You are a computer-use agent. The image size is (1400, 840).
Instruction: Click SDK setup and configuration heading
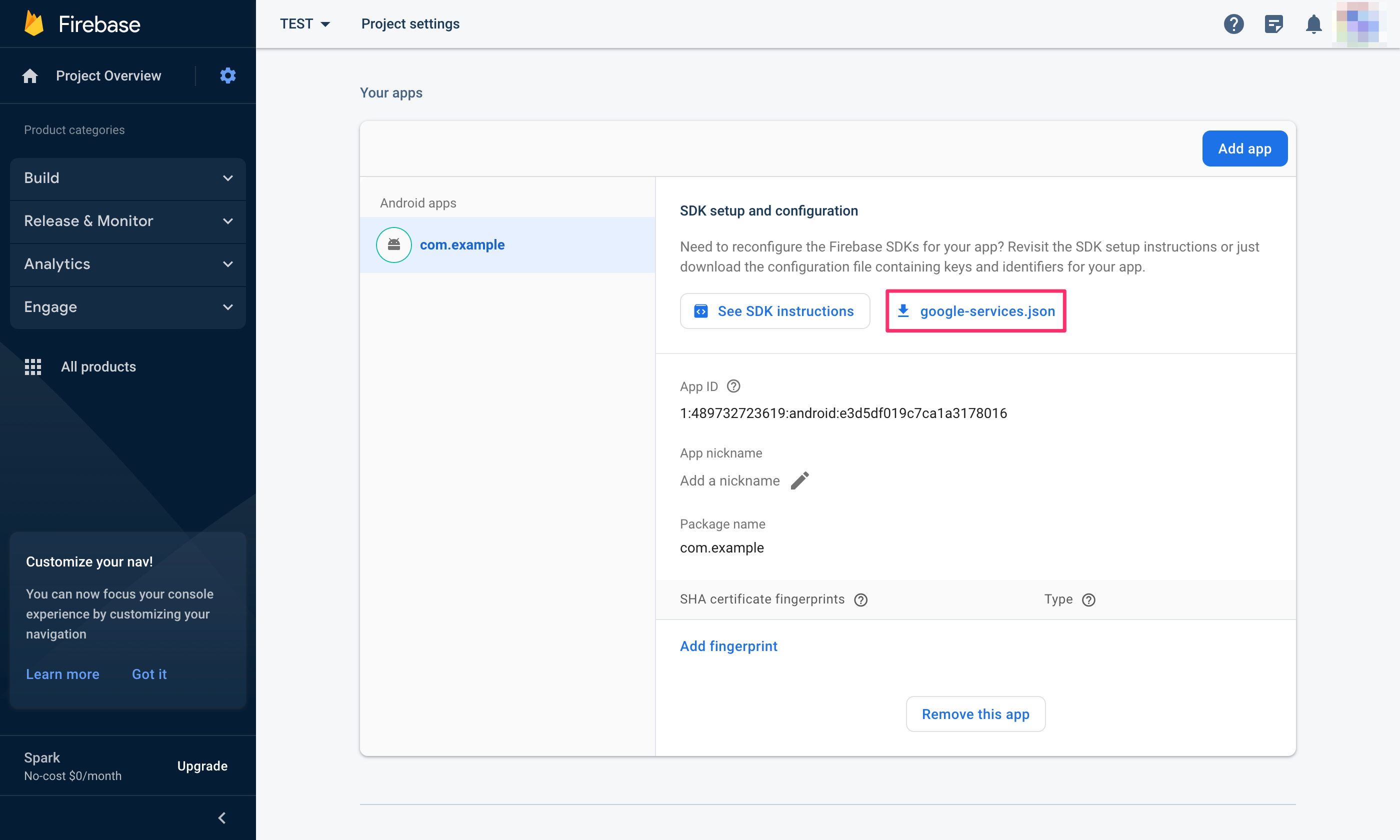point(768,210)
